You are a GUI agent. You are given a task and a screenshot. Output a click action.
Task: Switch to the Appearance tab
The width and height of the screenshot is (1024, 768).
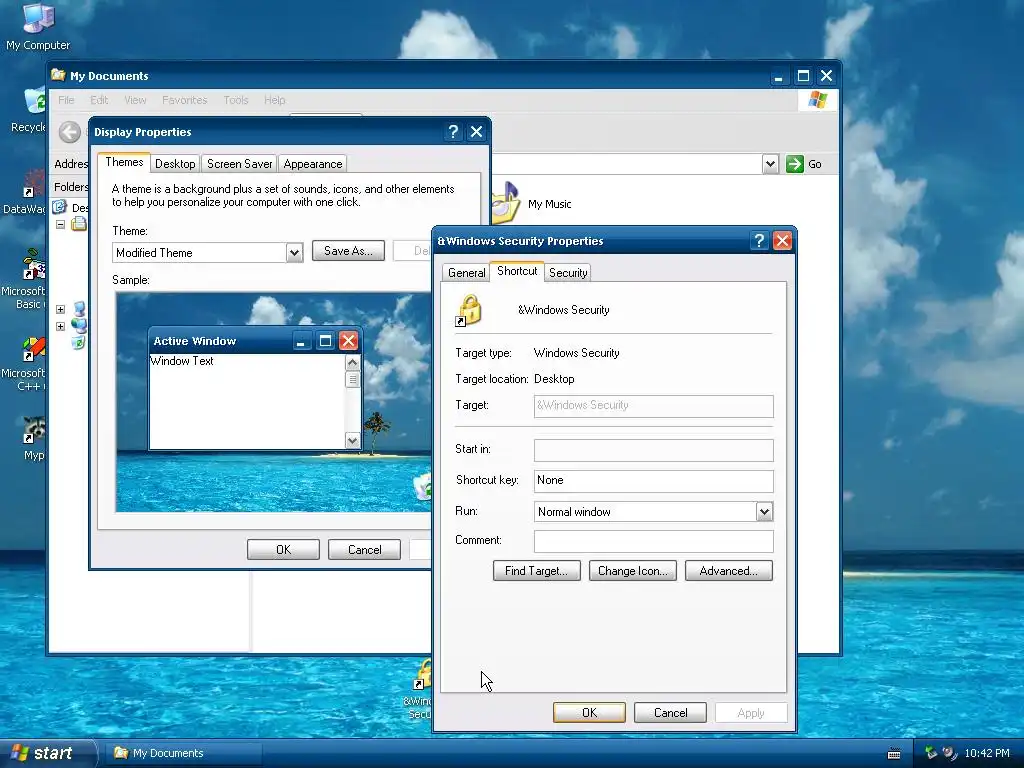pos(313,164)
